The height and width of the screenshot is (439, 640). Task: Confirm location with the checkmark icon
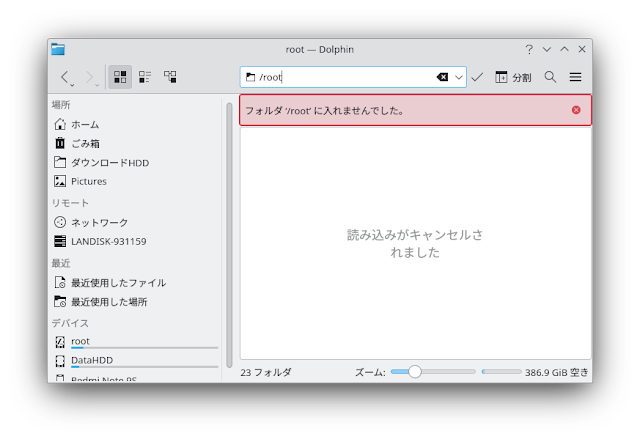(477, 77)
